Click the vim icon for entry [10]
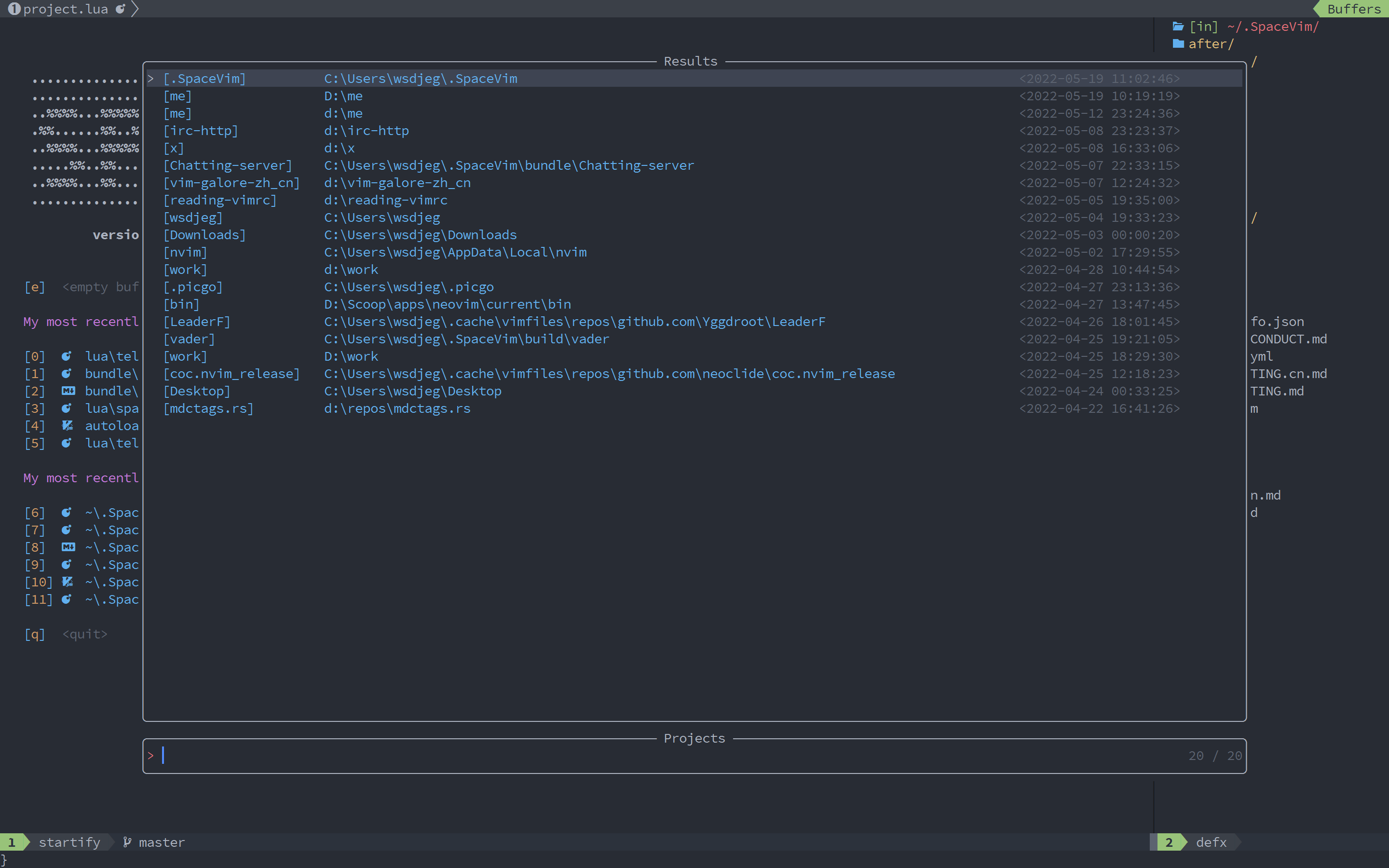Image resolution: width=1389 pixels, height=868 pixels. click(67, 582)
